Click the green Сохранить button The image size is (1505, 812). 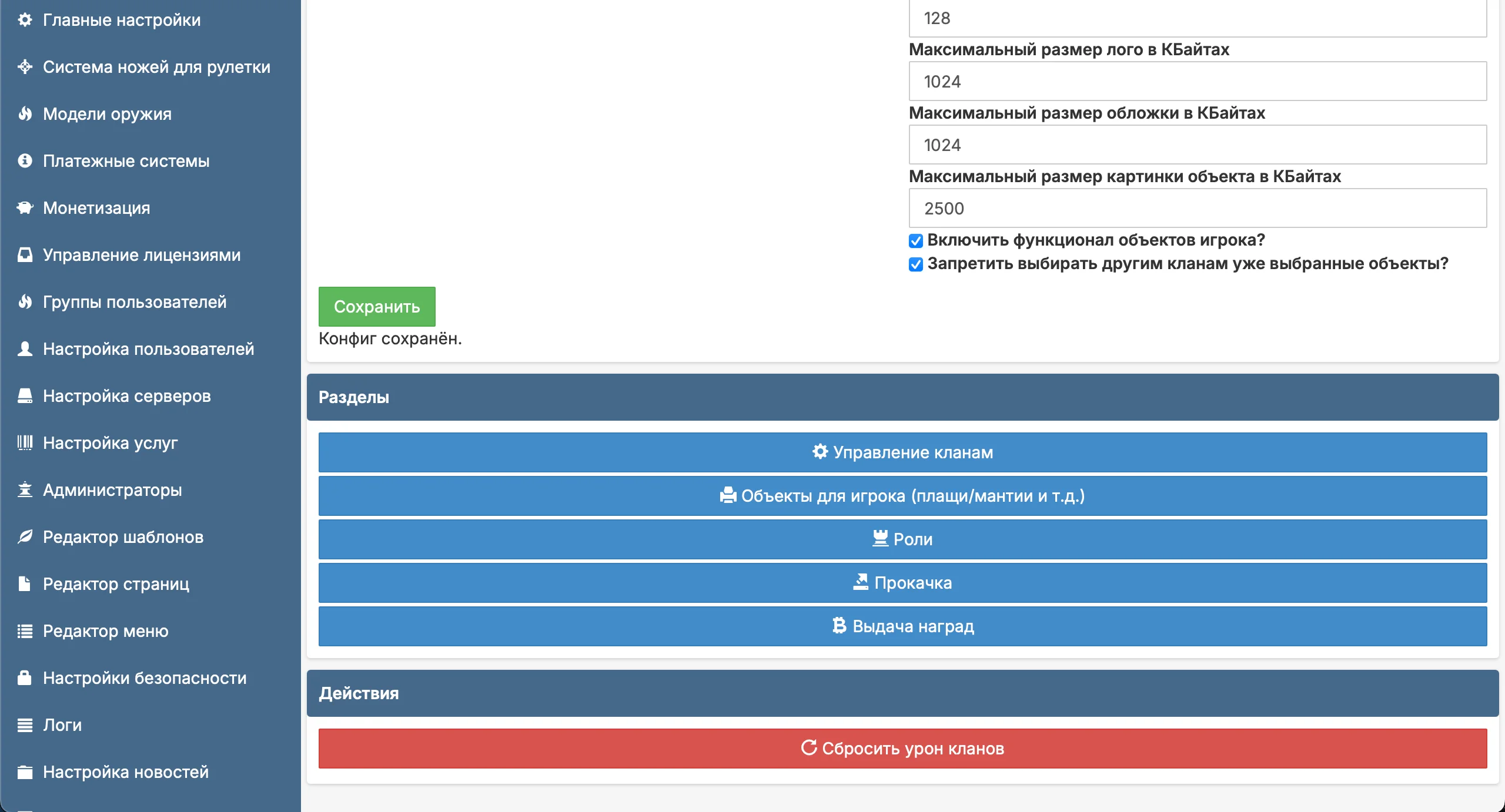click(x=377, y=307)
